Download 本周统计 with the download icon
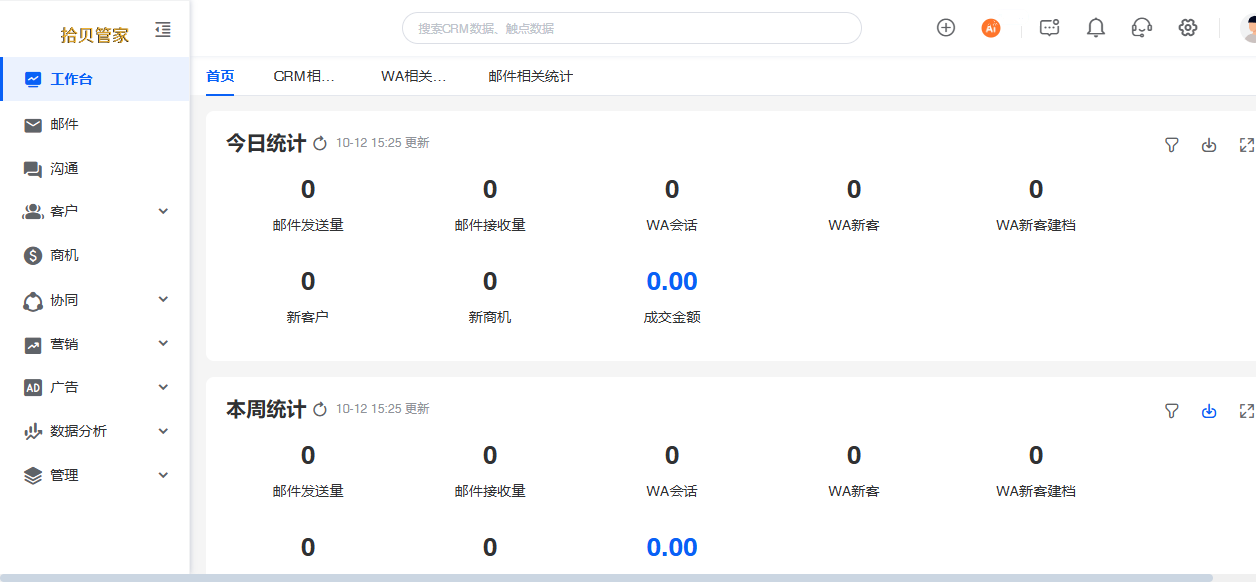The image size is (1256, 582). [1209, 411]
